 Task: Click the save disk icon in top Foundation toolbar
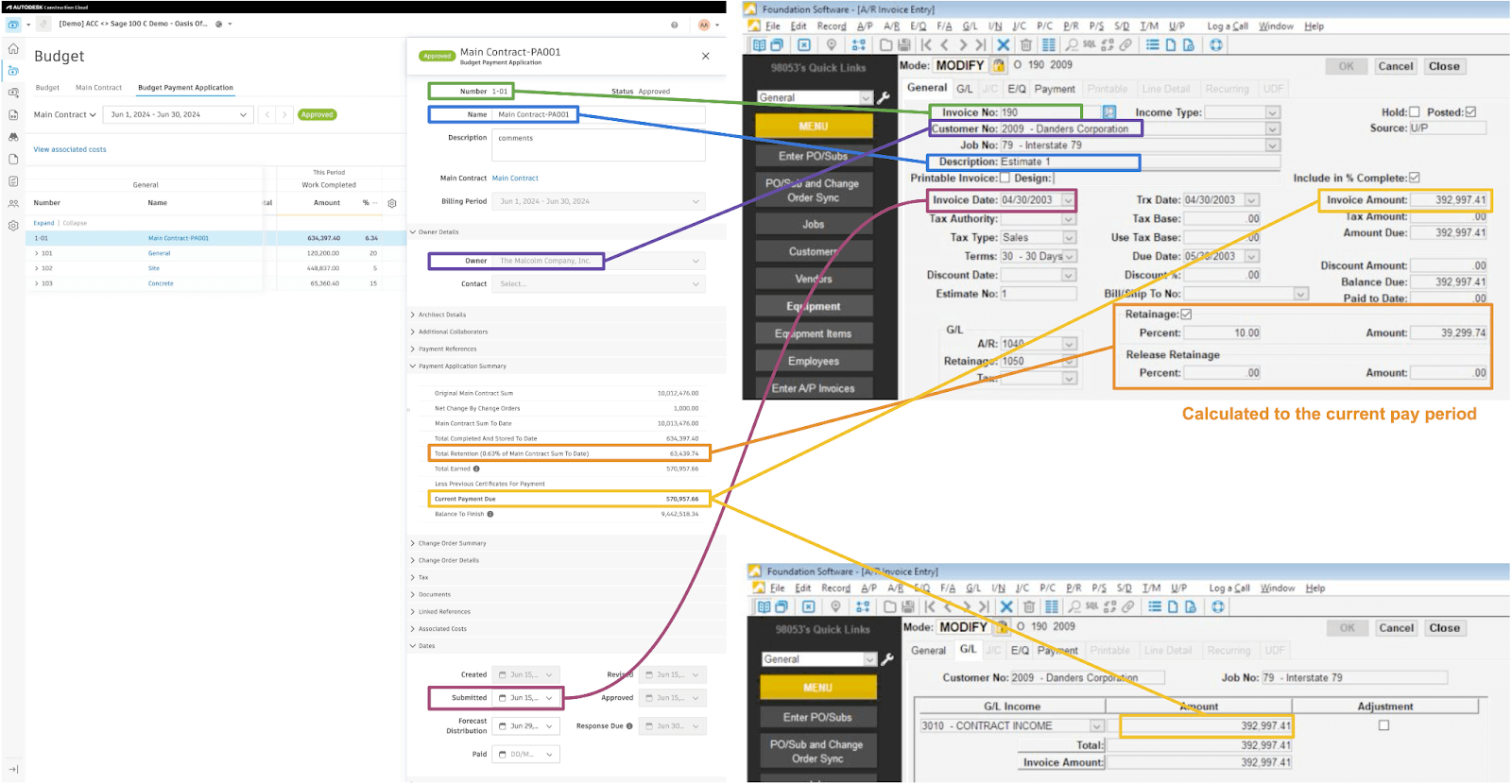coord(904,44)
